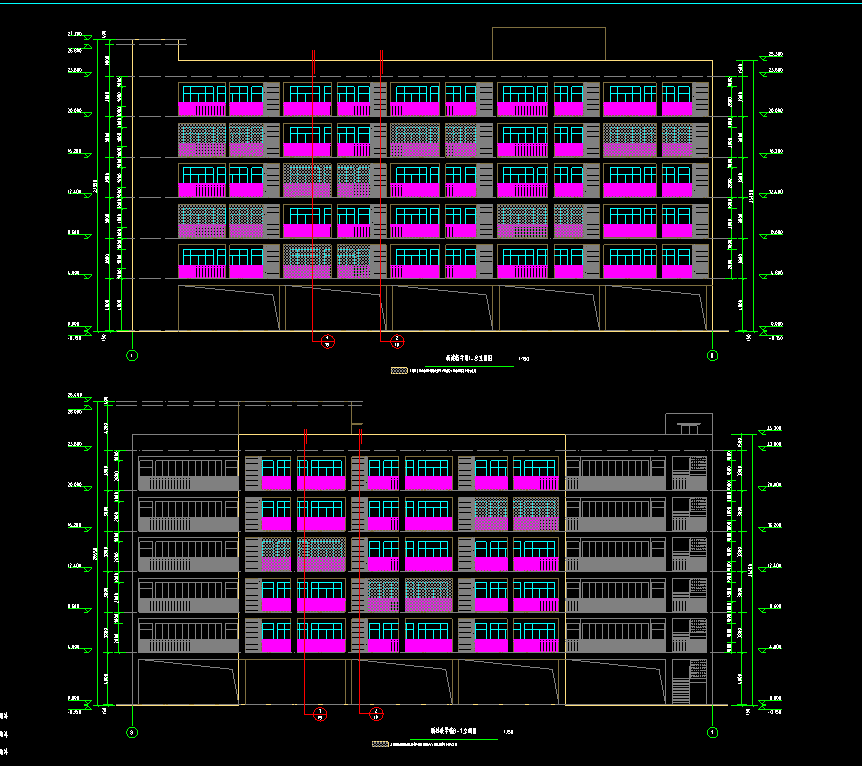Select top-left magenta balcony panel on top elevation
This screenshot has width=862, height=766.
pos(202,108)
